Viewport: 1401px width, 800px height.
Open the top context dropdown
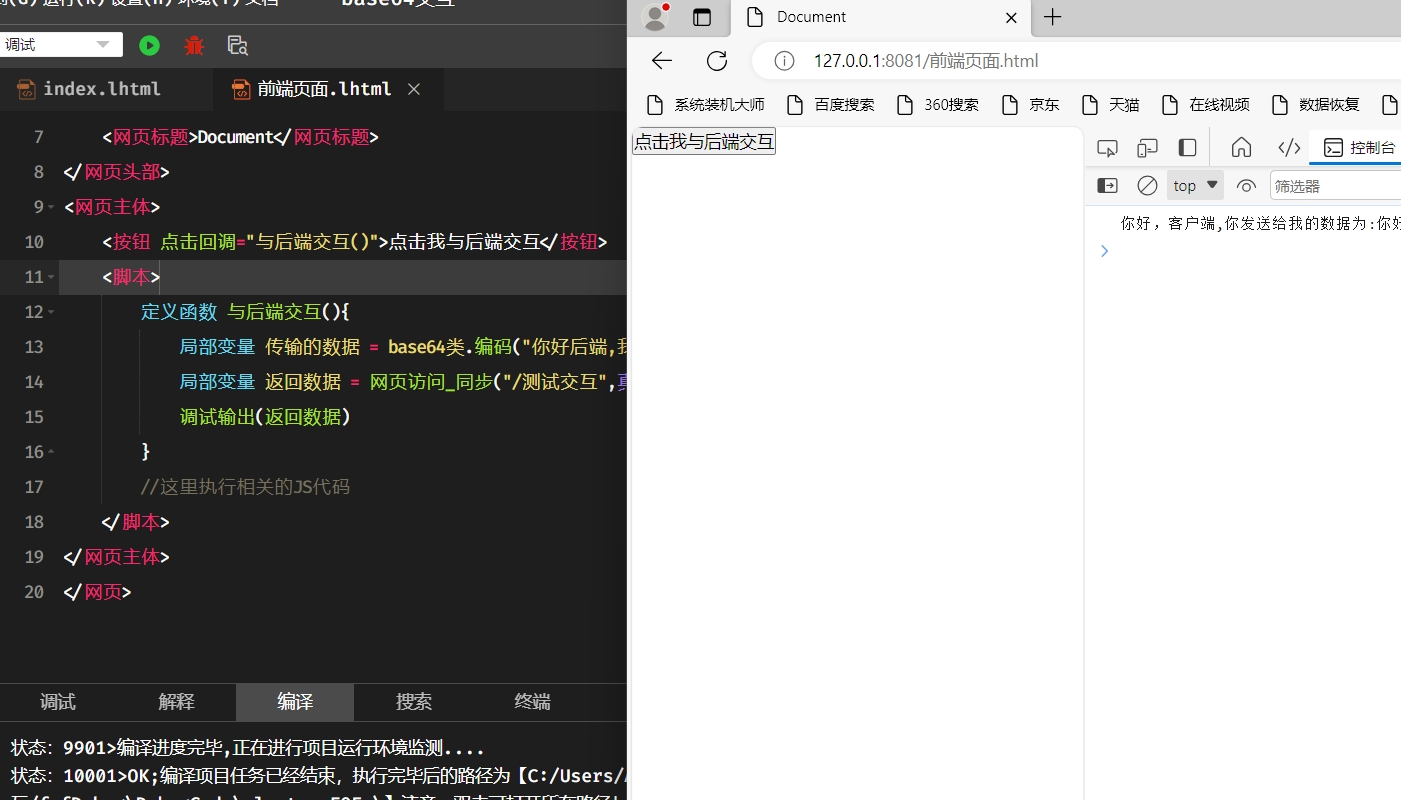(1195, 186)
